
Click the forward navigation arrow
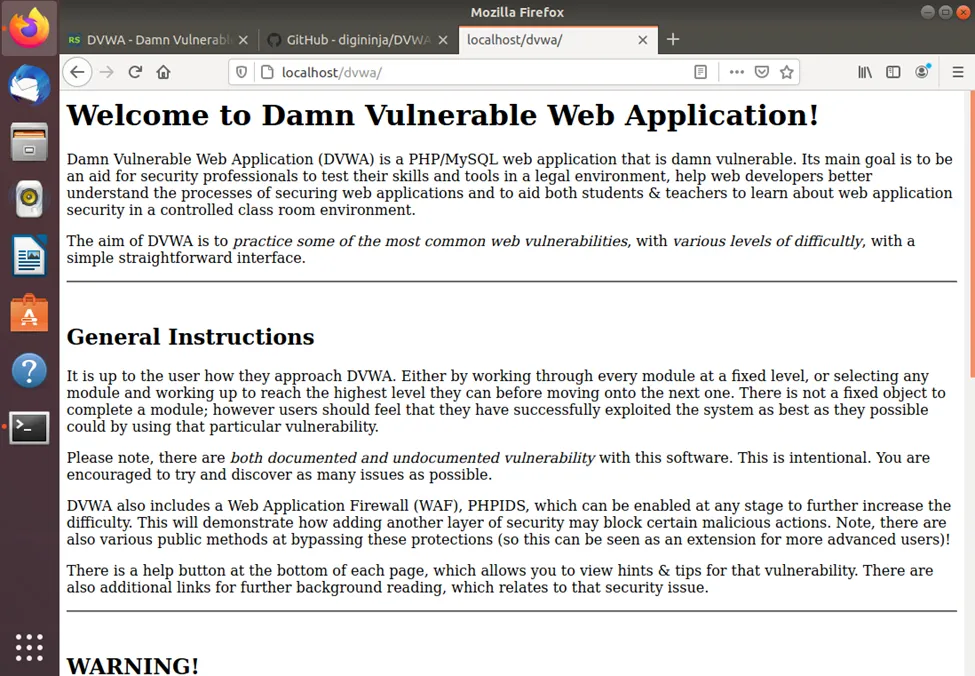pyautogui.click(x=107, y=72)
